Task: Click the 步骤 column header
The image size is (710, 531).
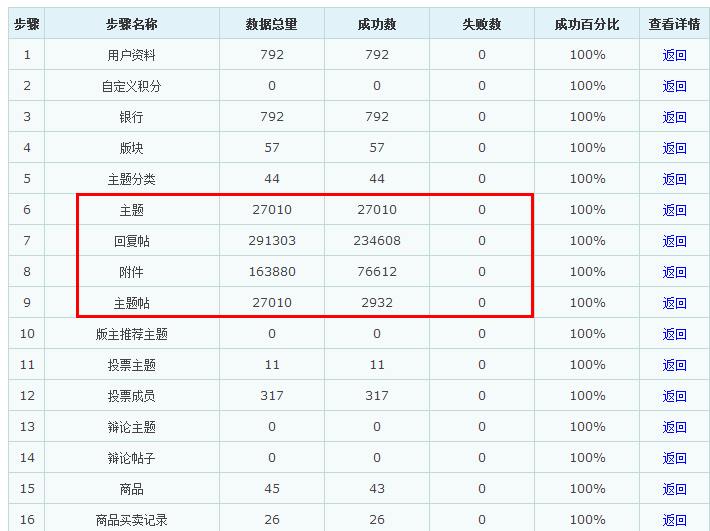Action: pos(27,24)
